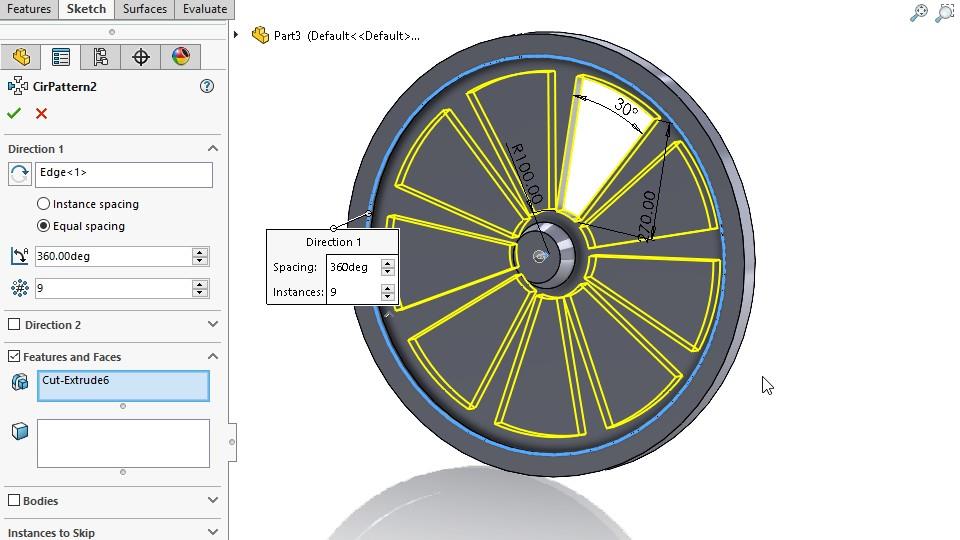Expand the Bodies section chevron
The image size is (960, 540).
212,500
